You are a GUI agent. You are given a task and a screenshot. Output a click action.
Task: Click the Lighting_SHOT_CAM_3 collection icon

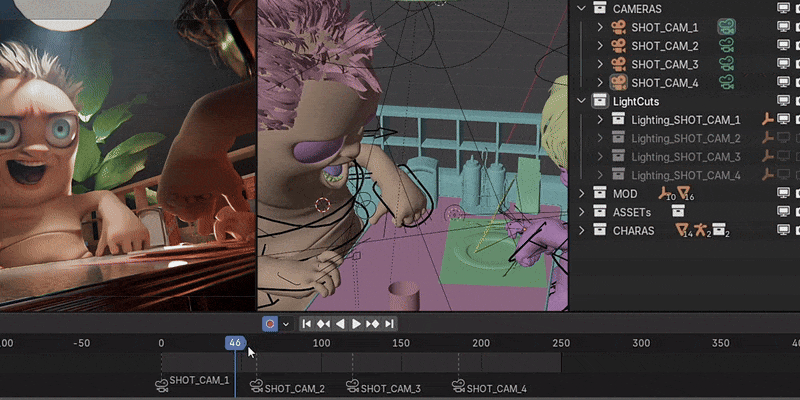[618, 157]
